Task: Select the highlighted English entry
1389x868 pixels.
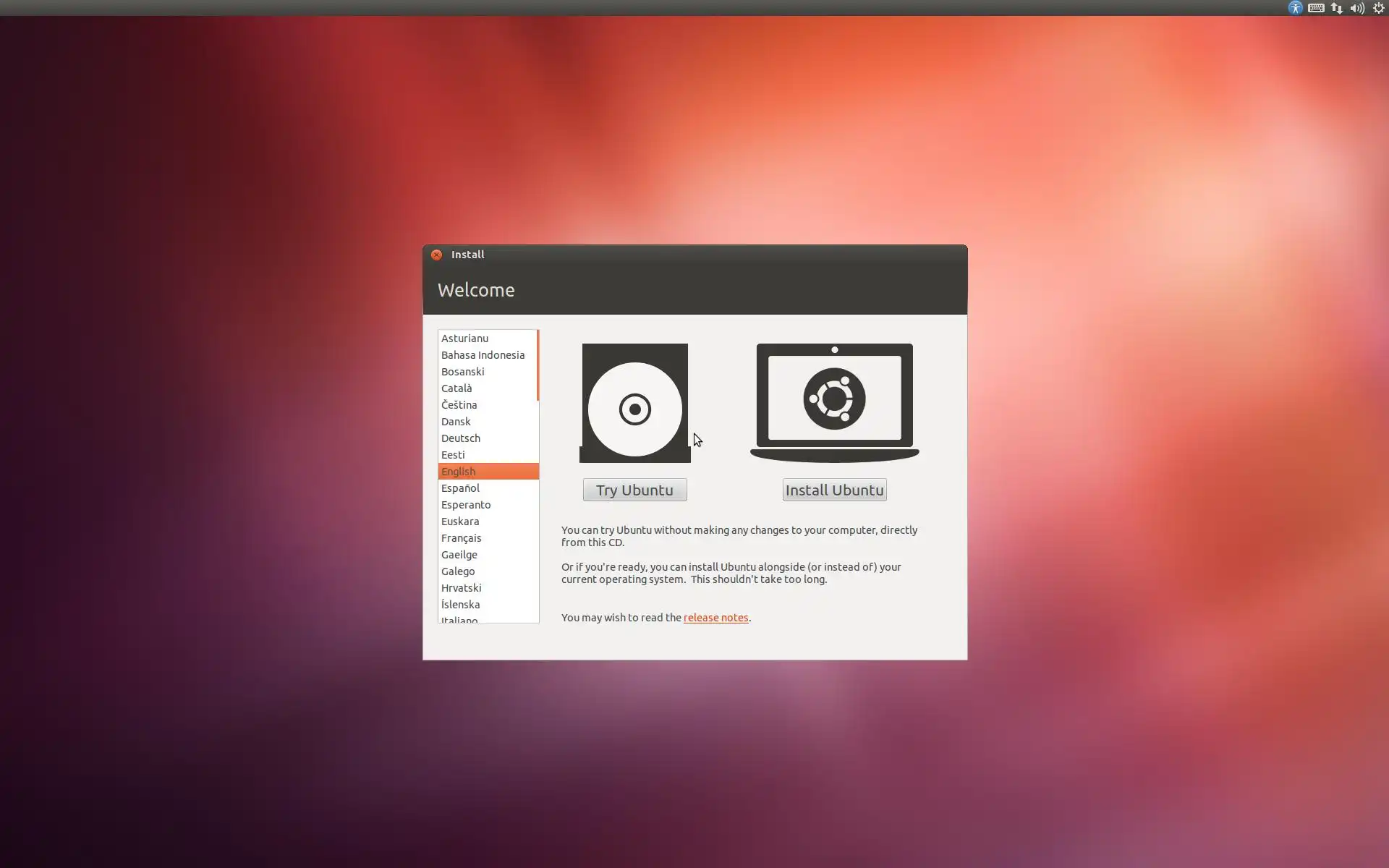Action: [x=459, y=472]
